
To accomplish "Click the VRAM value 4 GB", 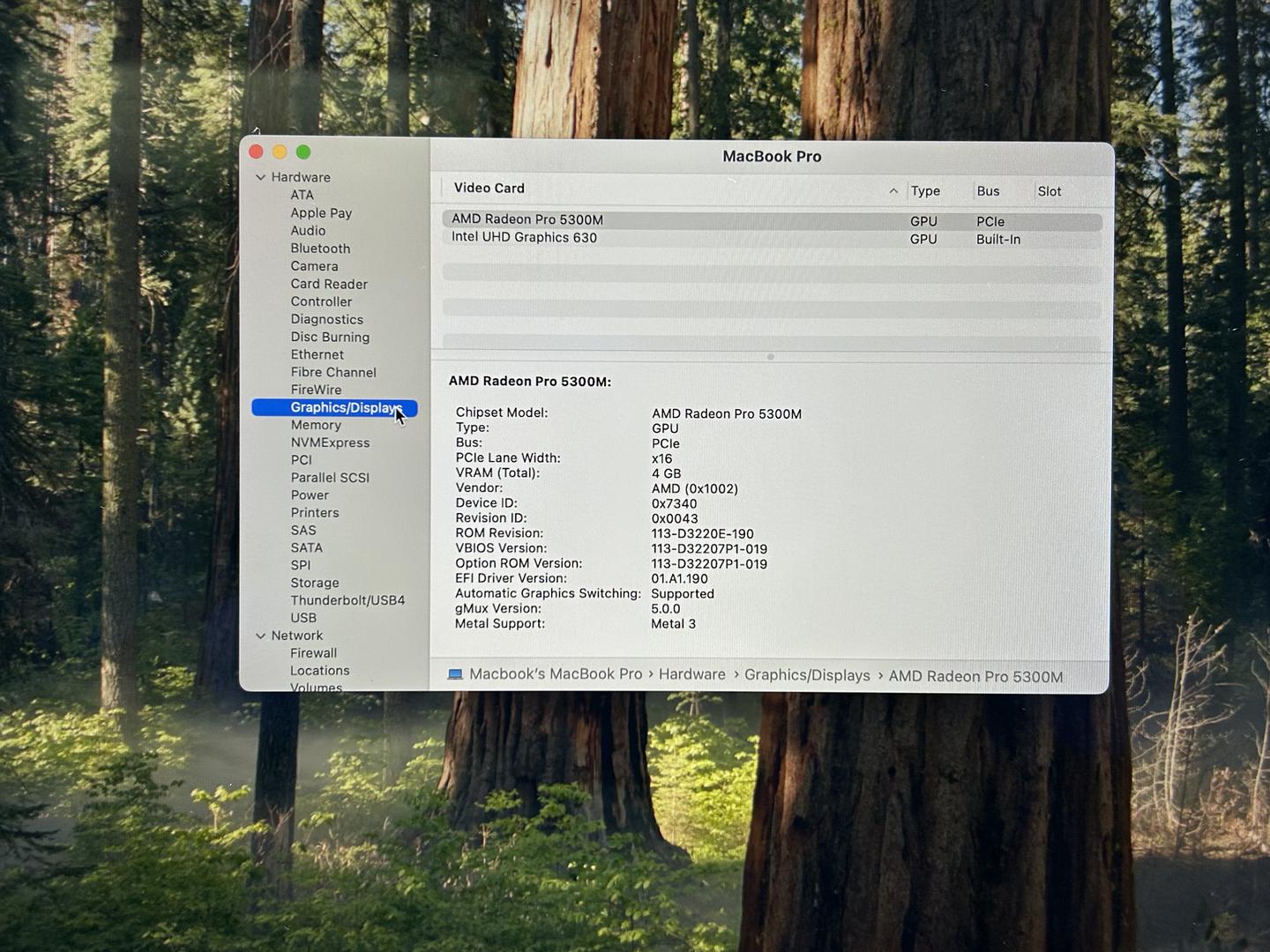I will tap(666, 473).
